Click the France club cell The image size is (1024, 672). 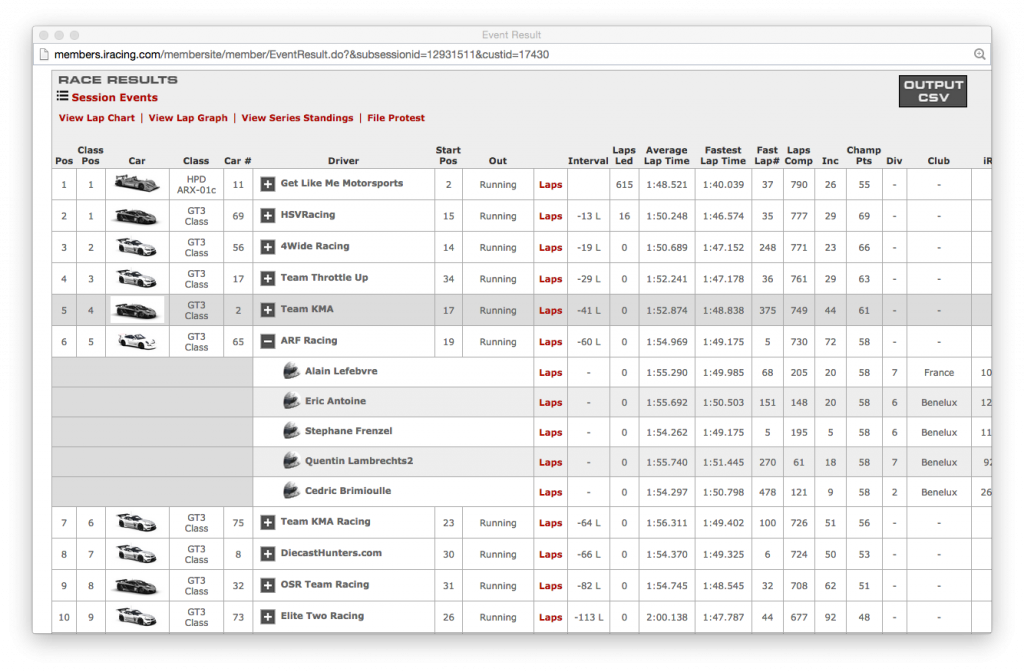click(938, 372)
